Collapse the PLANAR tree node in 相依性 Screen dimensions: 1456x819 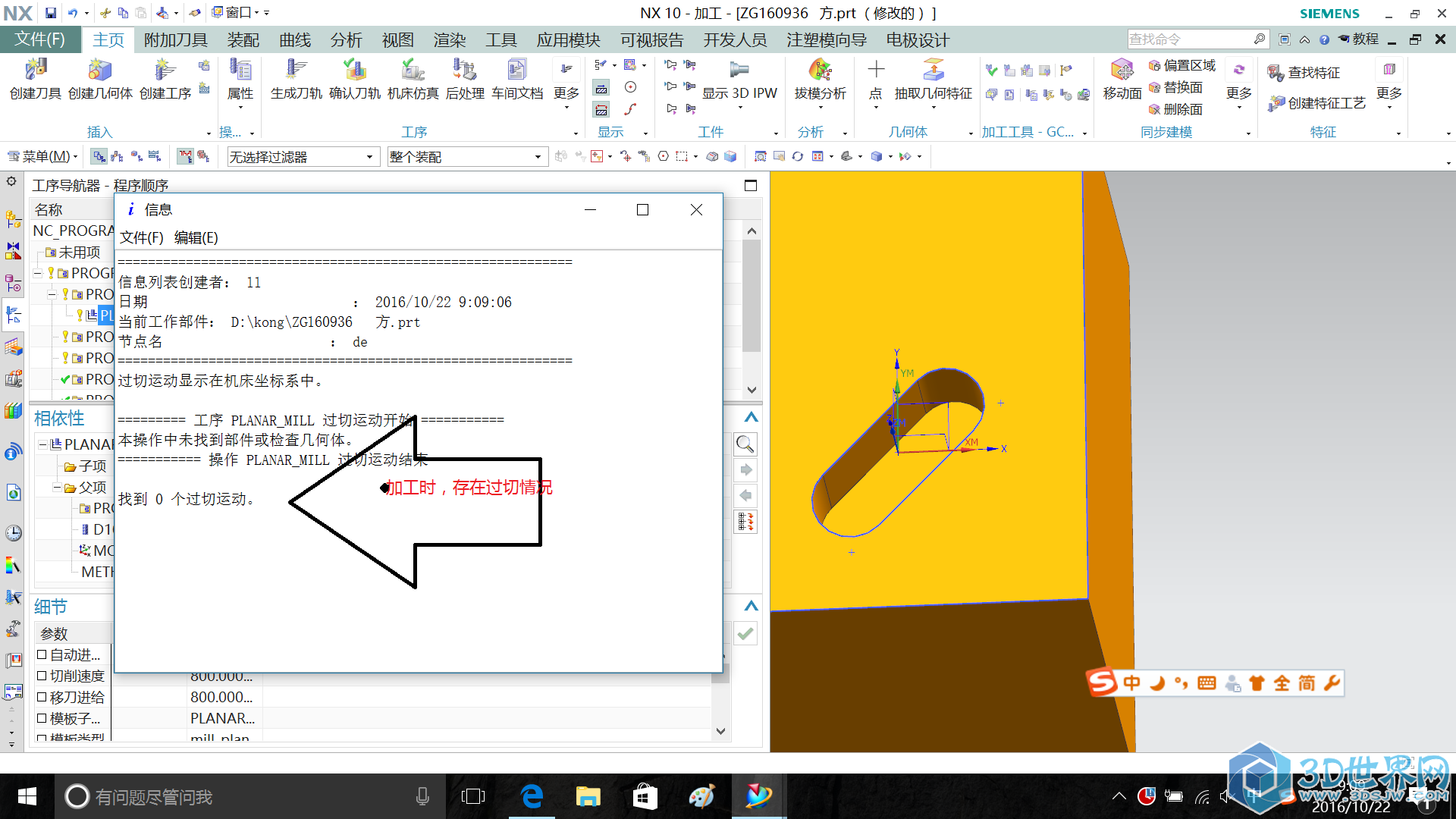click(x=42, y=445)
